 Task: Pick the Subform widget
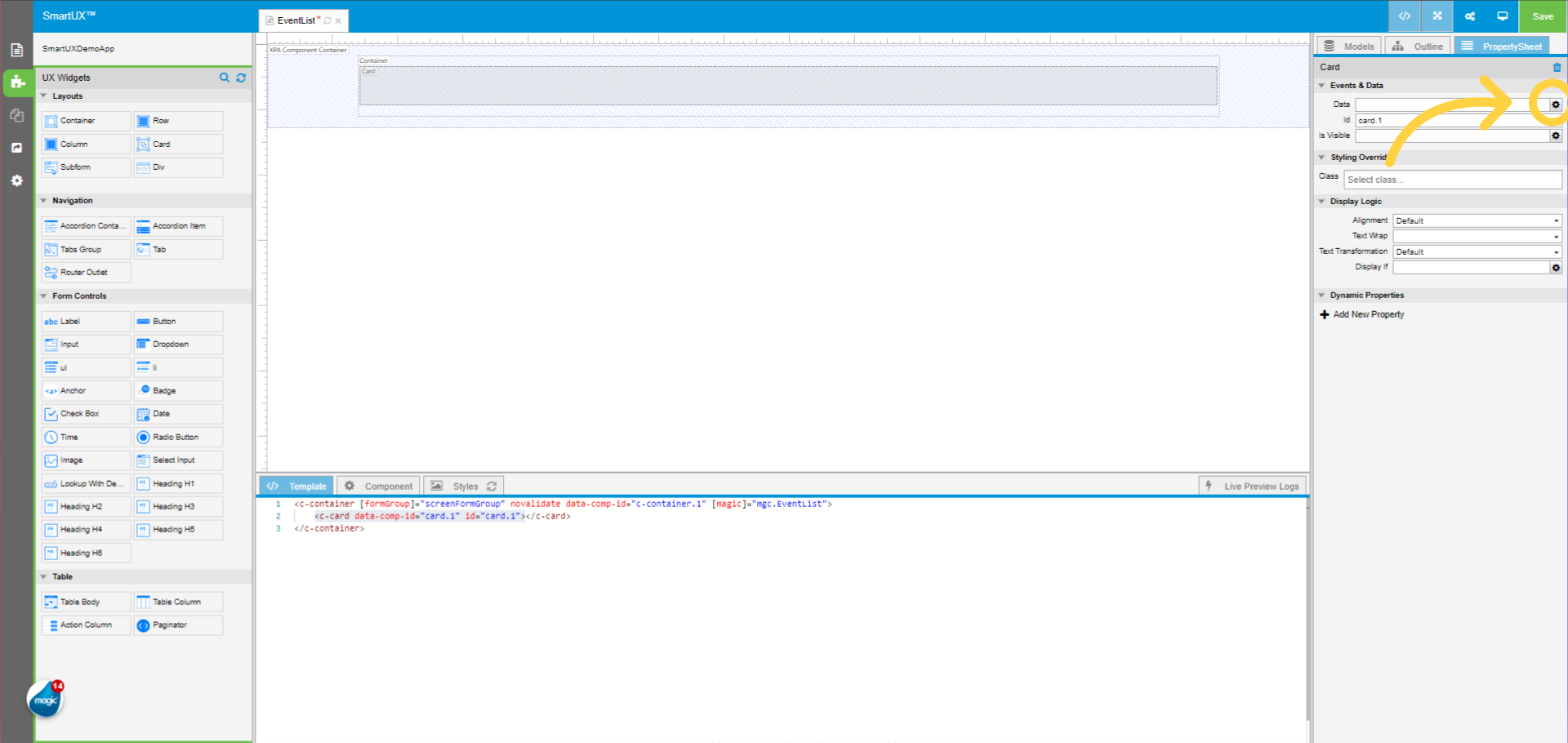pyautogui.click(x=87, y=167)
